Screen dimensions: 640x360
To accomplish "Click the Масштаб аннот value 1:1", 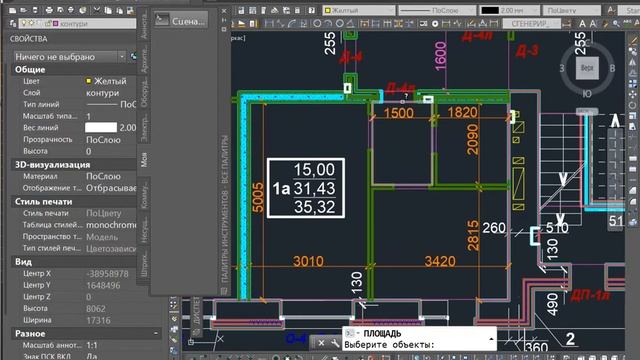I will pos(92,345).
